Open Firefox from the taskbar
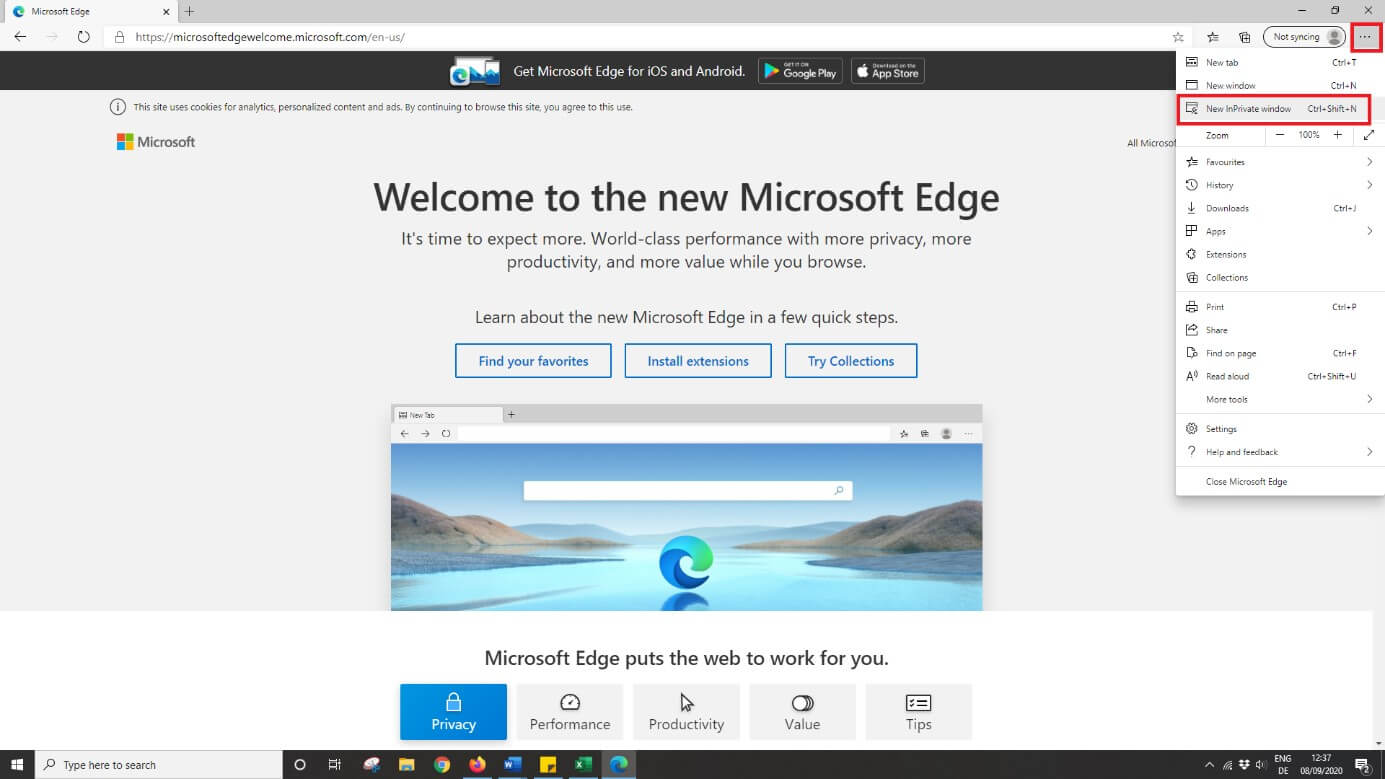Screen dimensions: 1385x779 (477, 765)
